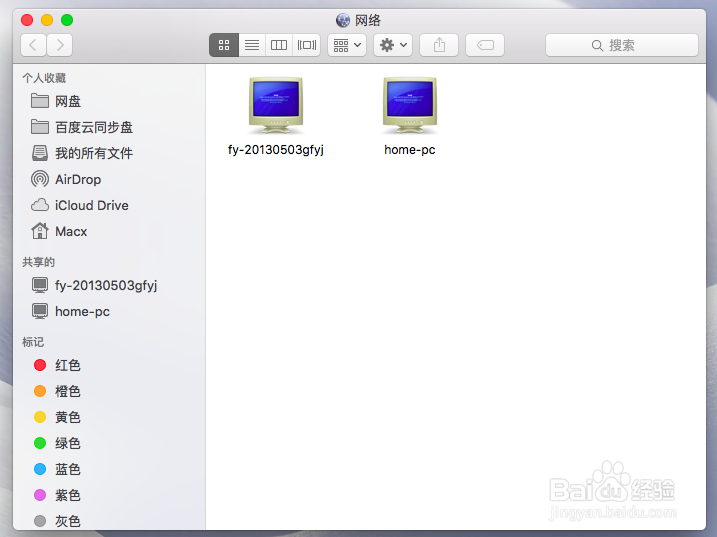Switch to Cover Flow view in toolbar
The image size is (717, 537).
307,45
